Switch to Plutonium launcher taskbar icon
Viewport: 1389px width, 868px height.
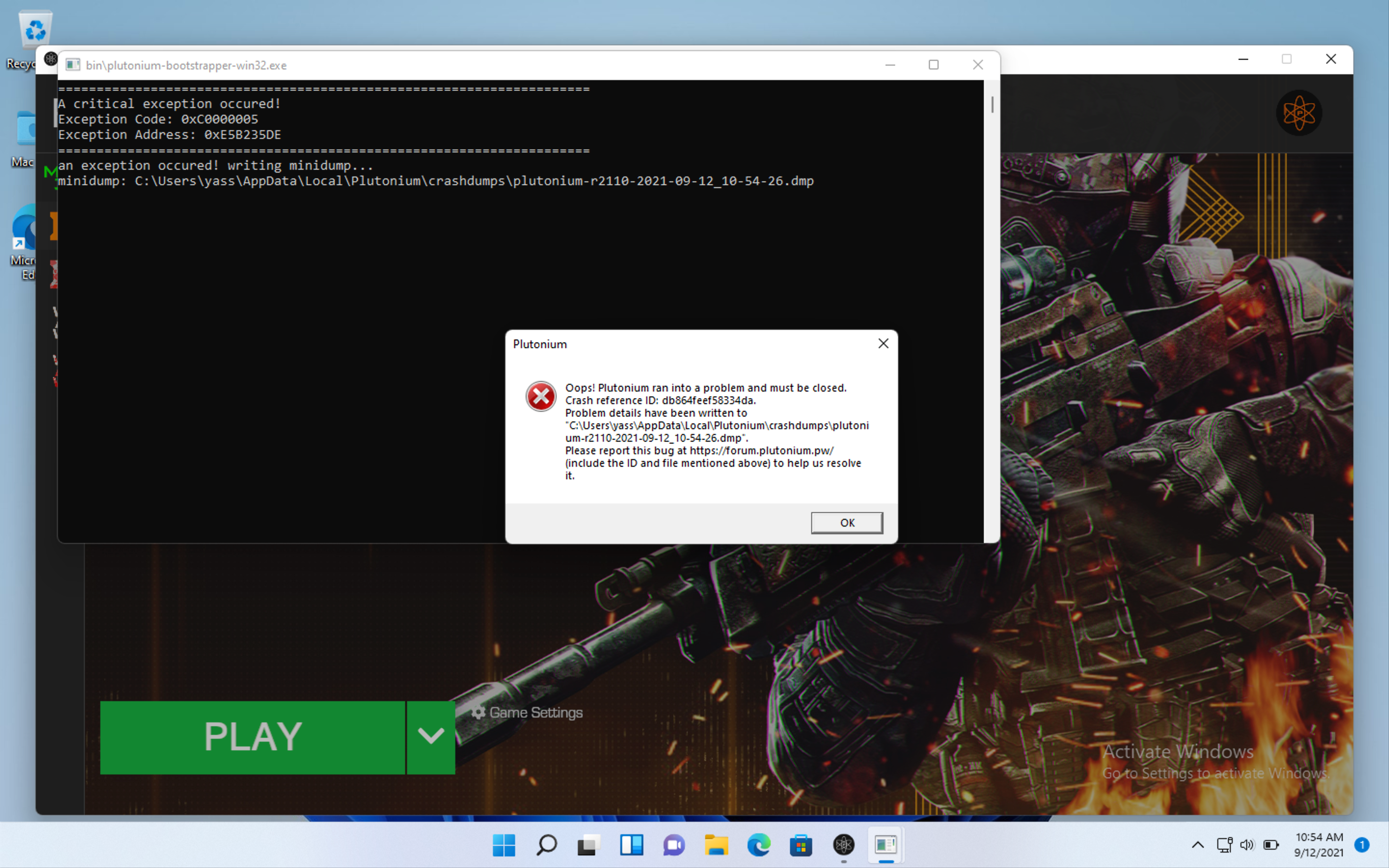pyautogui.click(x=844, y=844)
